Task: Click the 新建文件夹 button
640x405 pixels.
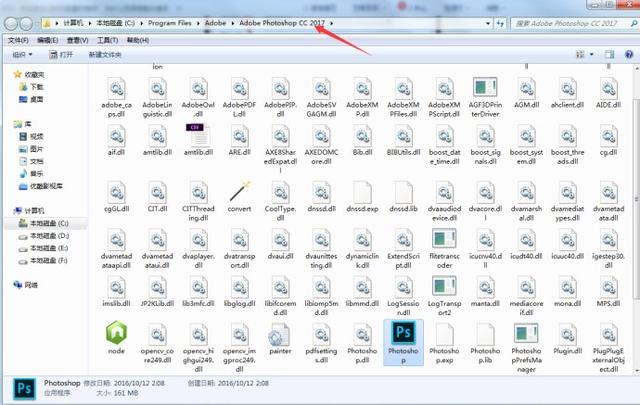Action: tap(105, 54)
